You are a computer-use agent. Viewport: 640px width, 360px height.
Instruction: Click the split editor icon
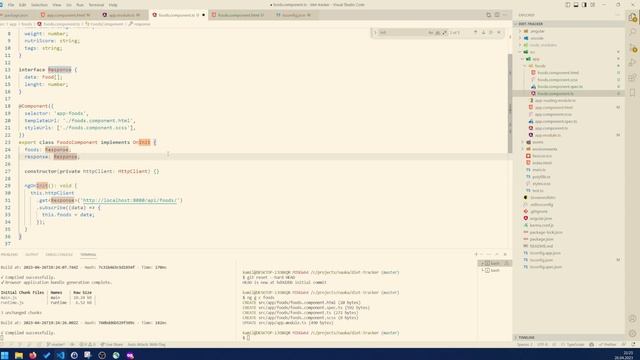coord(497,15)
